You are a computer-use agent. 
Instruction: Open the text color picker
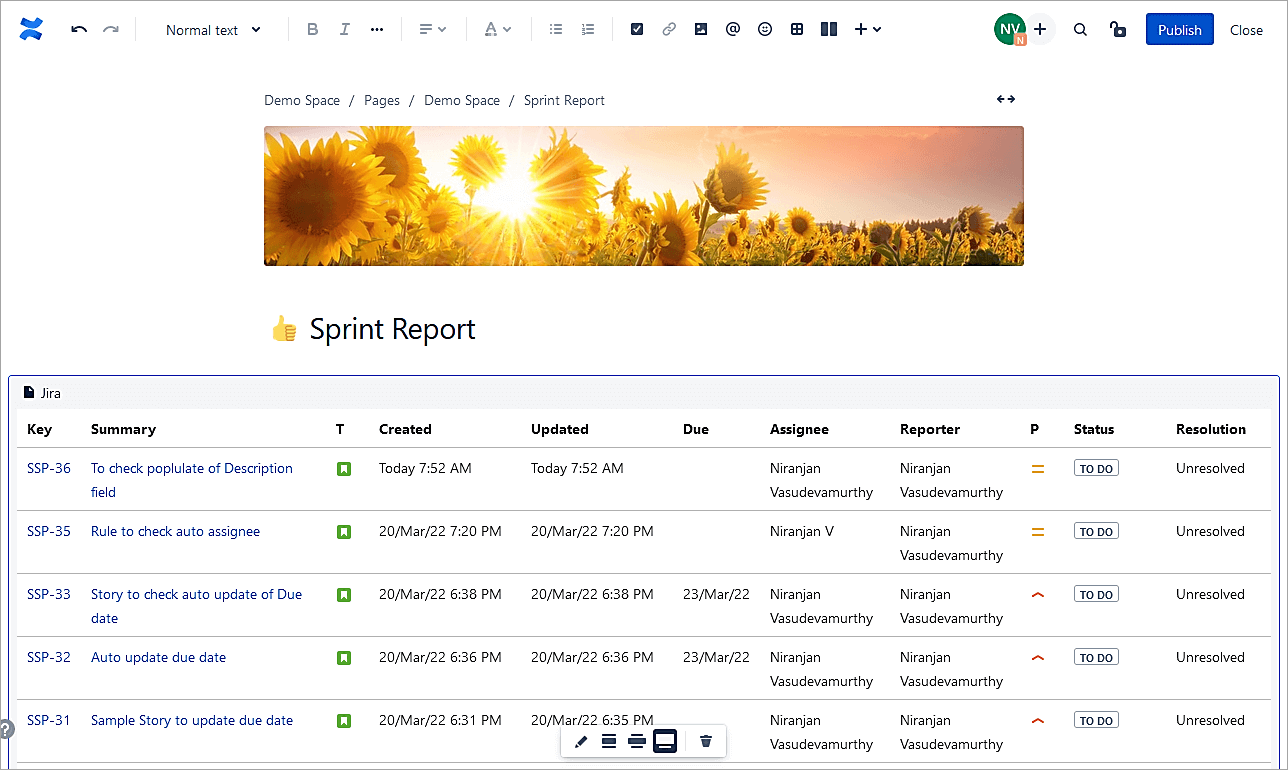click(x=497, y=30)
